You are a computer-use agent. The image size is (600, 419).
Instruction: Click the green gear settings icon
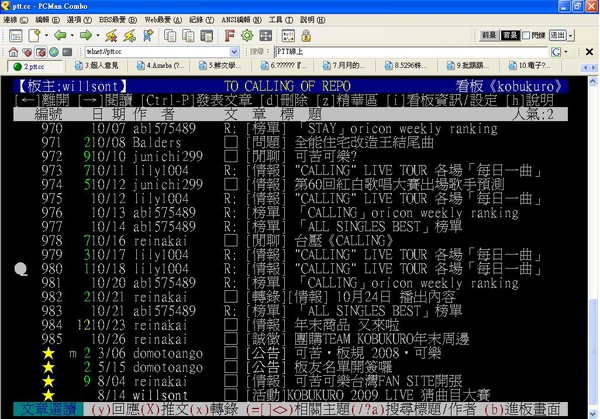[x=247, y=36]
